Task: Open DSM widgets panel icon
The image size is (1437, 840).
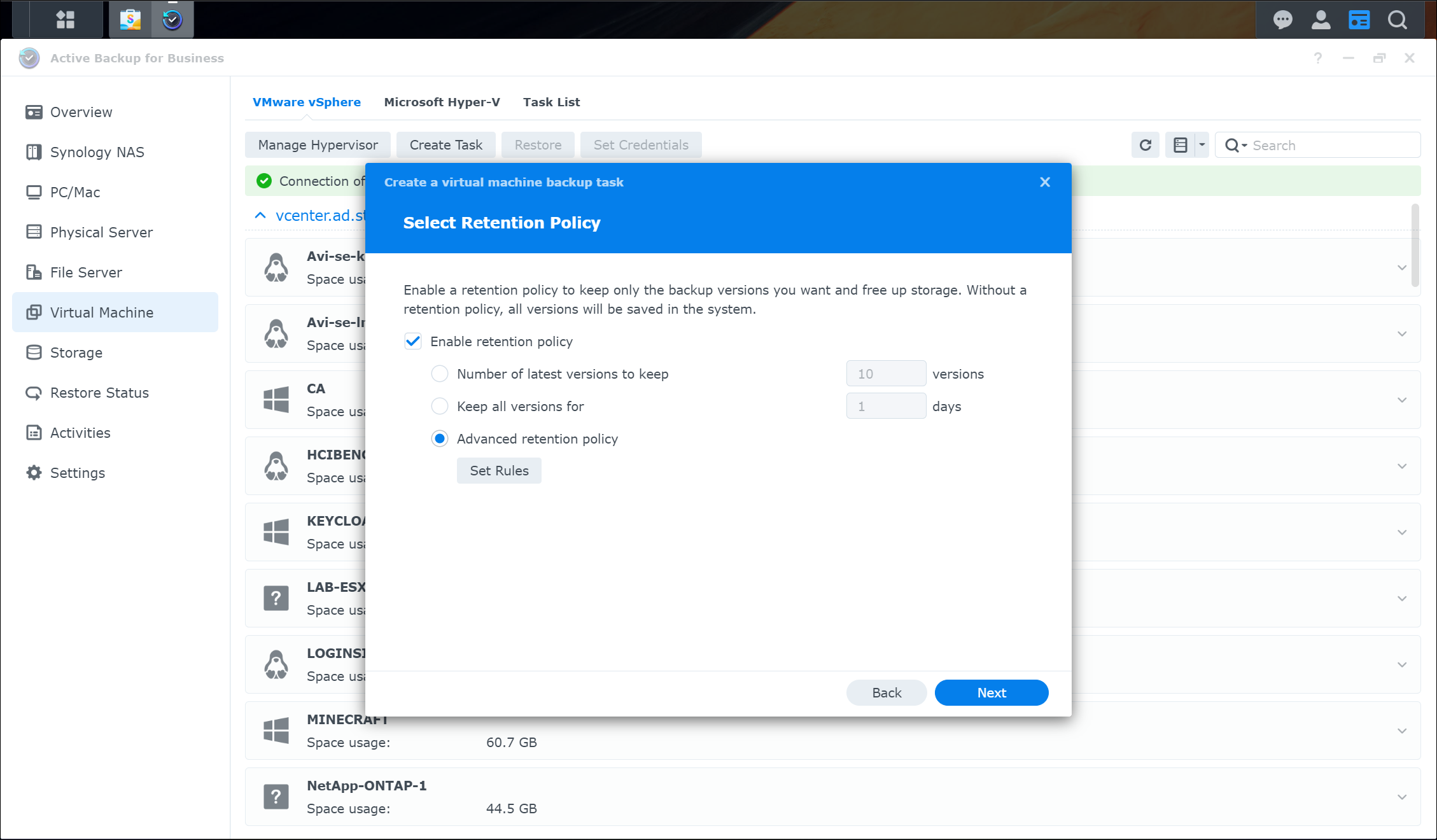Action: (1359, 20)
